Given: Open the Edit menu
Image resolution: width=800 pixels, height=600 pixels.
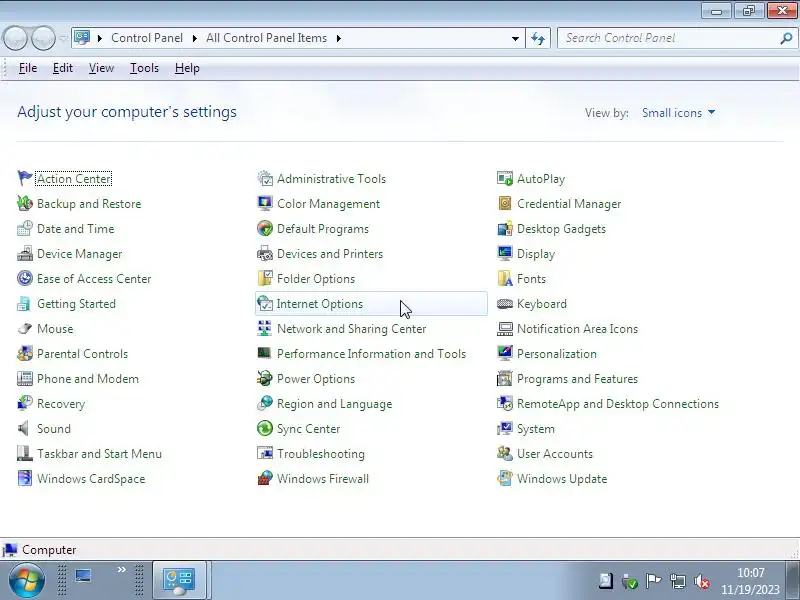Looking at the screenshot, I should click(63, 68).
